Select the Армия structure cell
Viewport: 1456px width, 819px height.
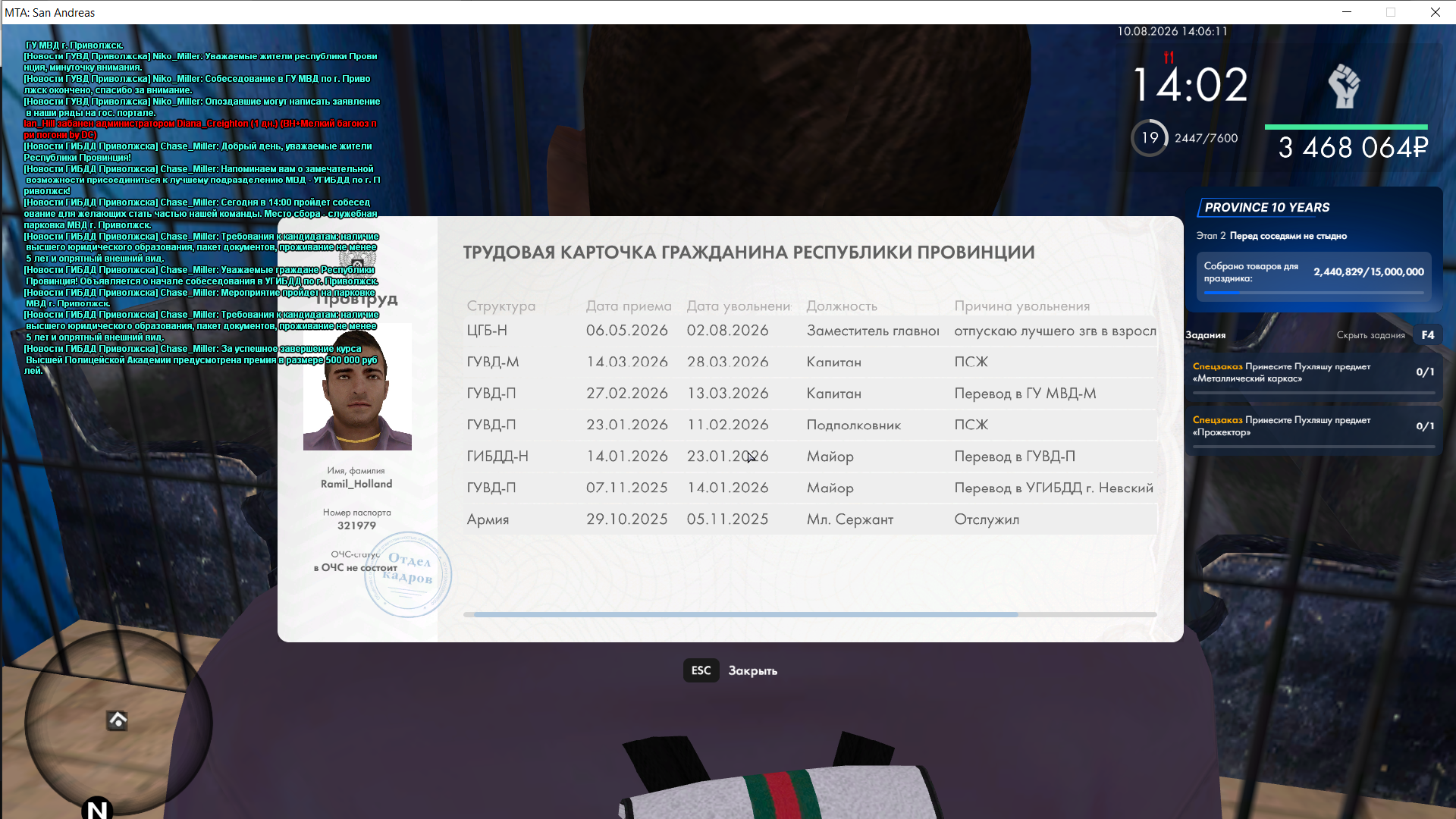point(488,519)
